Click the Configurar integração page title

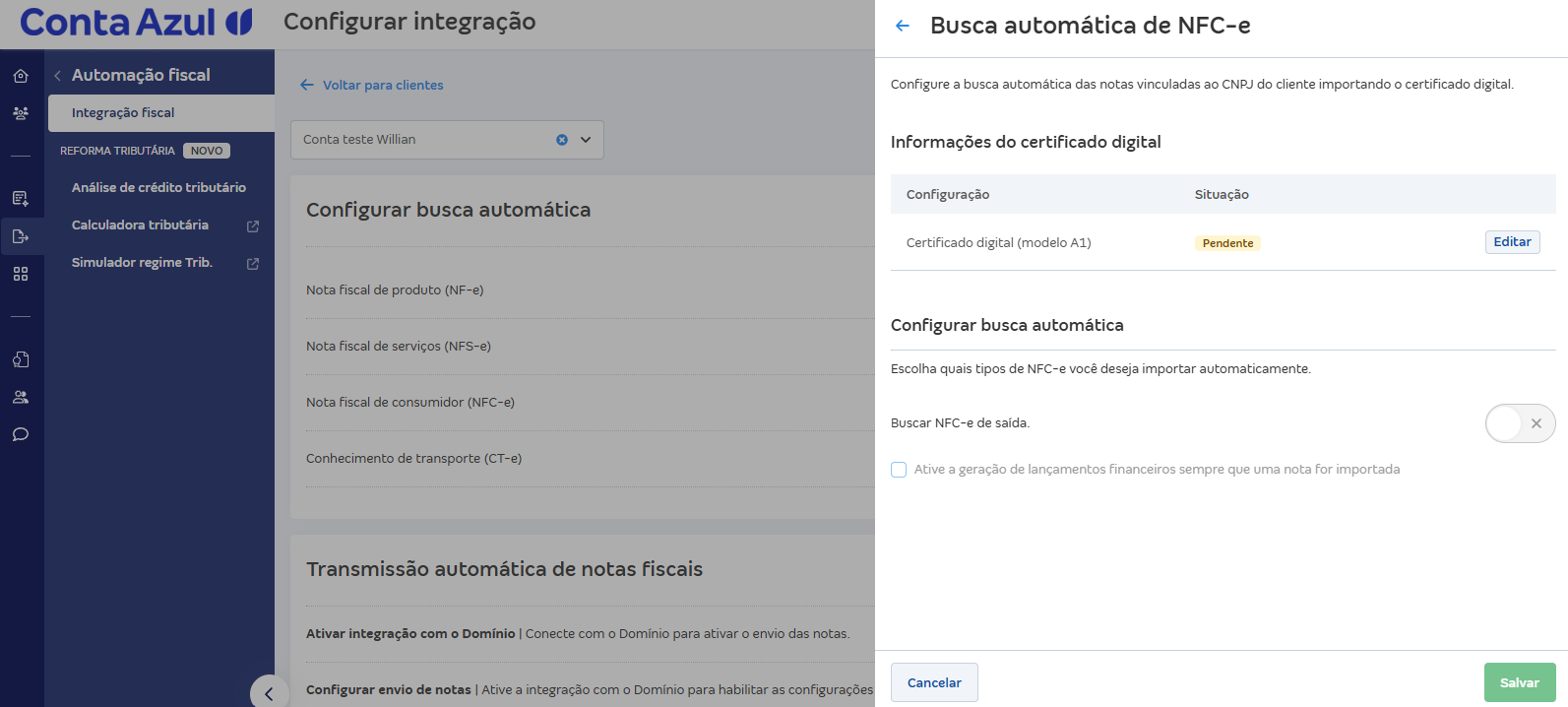[x=409, y=22]
